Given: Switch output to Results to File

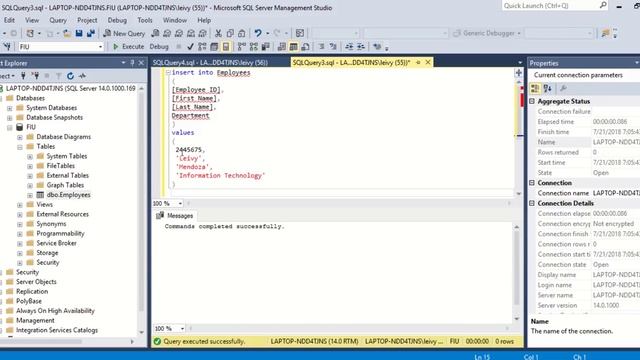Looking at the screenshot, I should pyautogui.click(x=305, y=47).
